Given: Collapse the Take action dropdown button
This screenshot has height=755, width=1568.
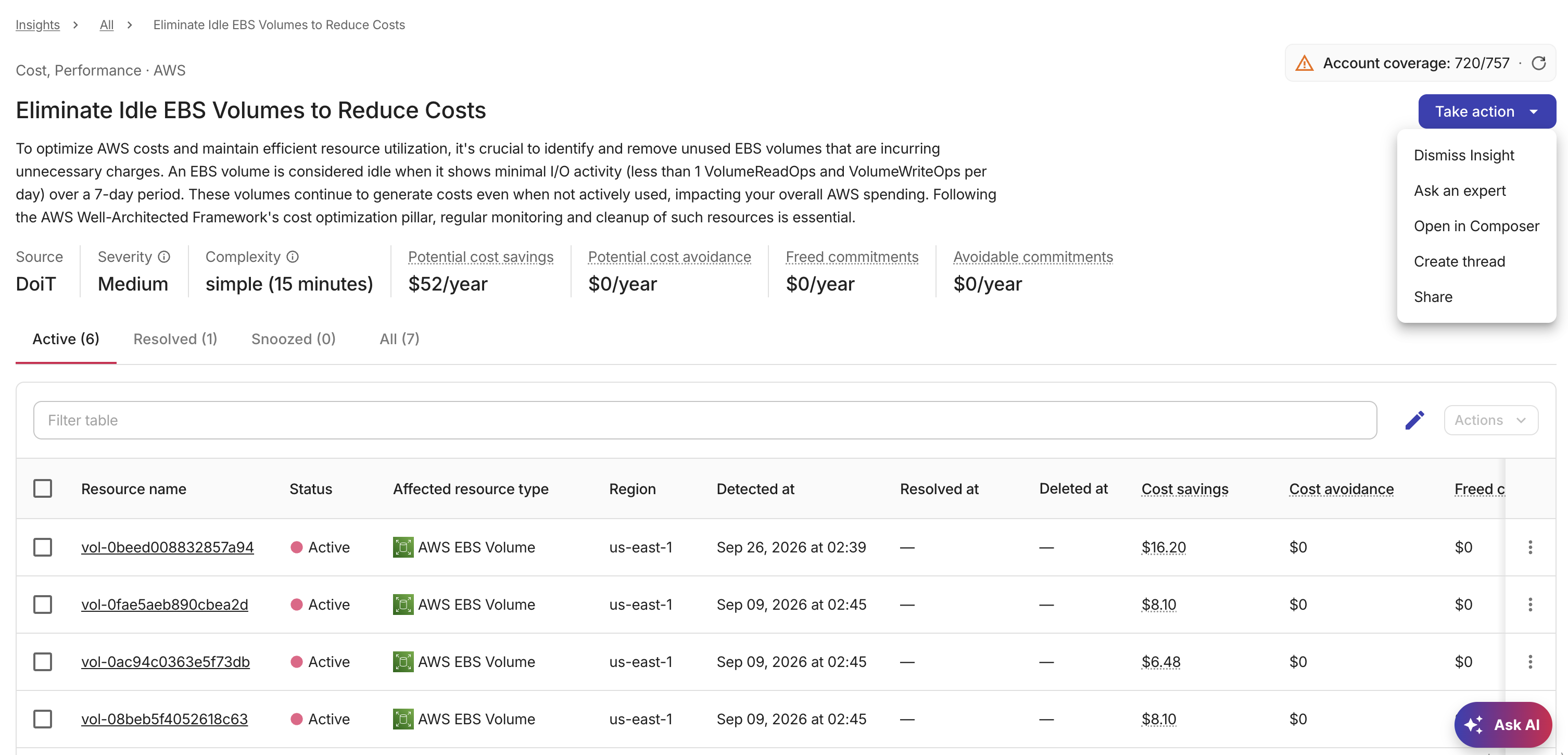Looking at the screenshot, I should [x=1487, y=111].
